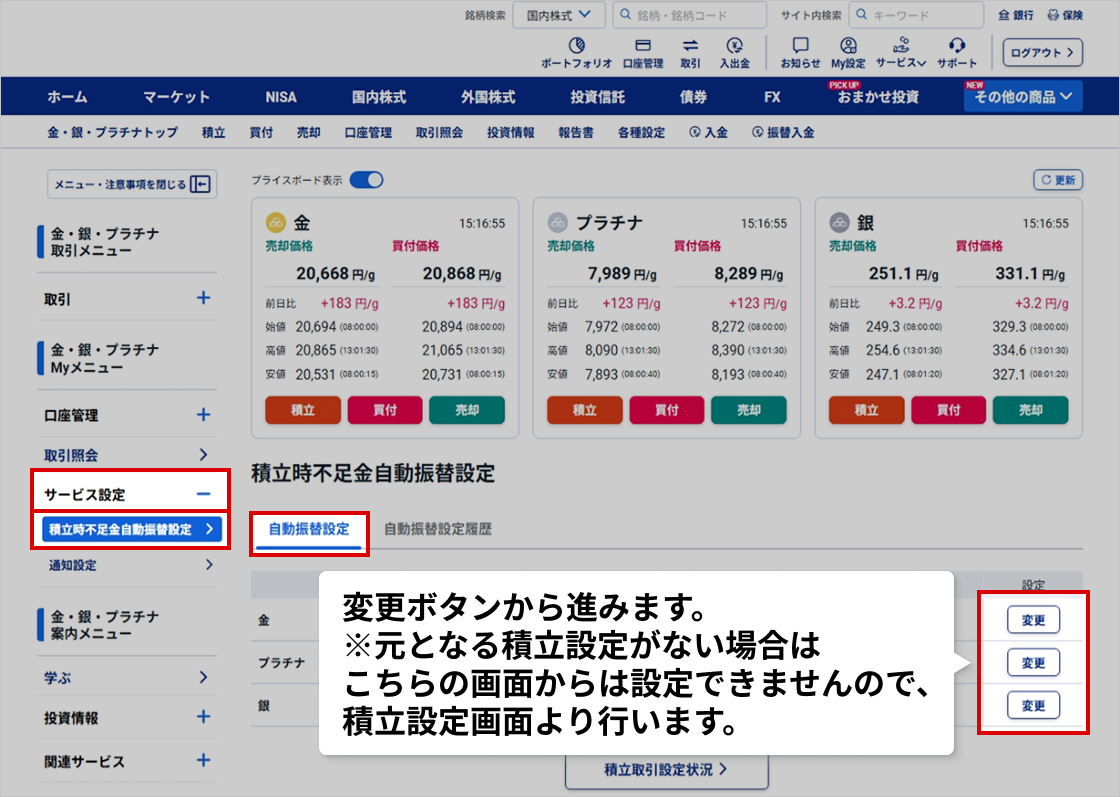Image resolution: width=1120 pixels, height=797 pixels.
Task: Click the サポート headset icon
Action: click(957, 46)
